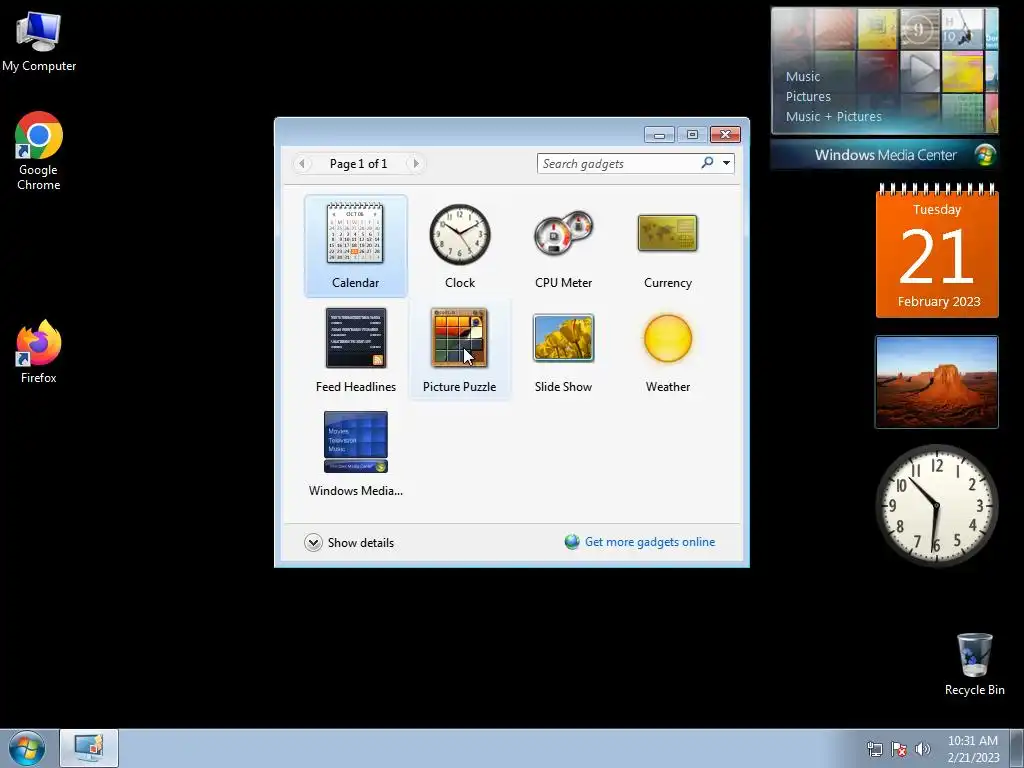Select Music + Pictures in Media Center gadget
1024x768 pixels.
[x=833, y=116]
